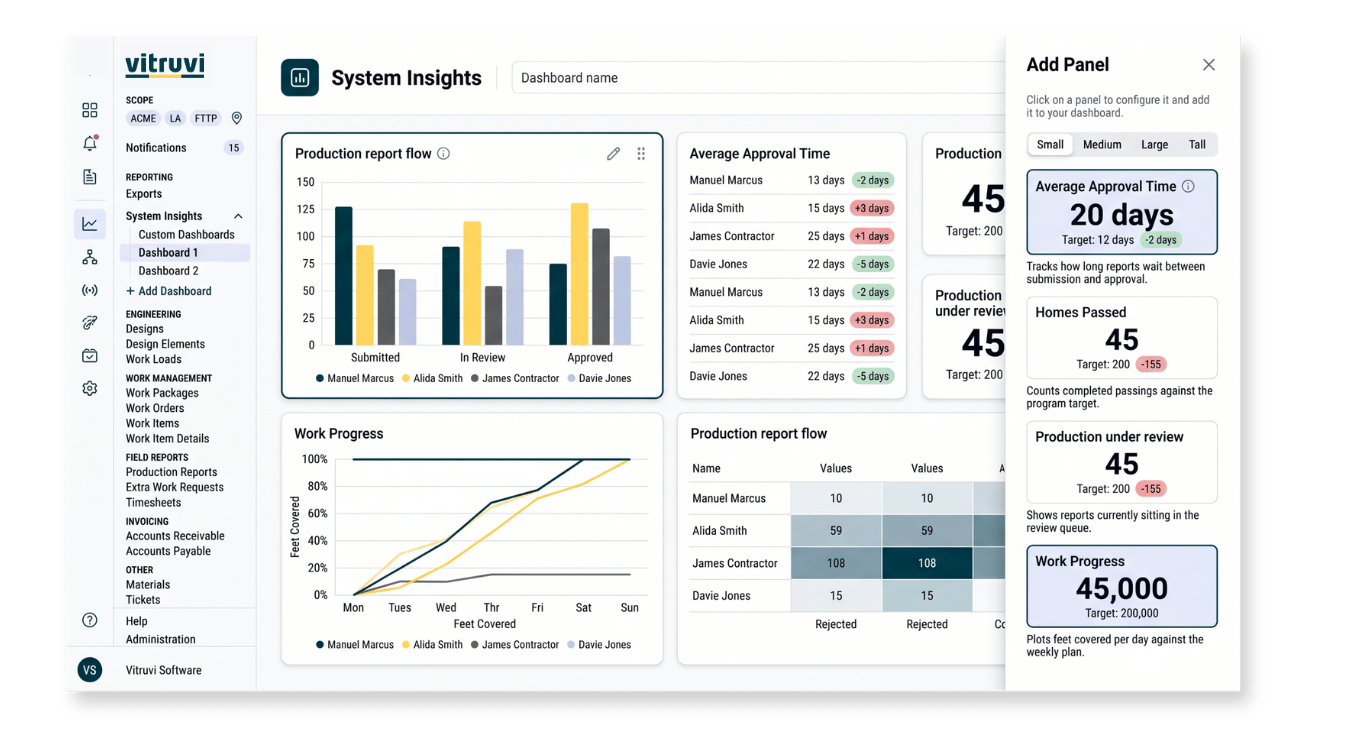Select the ACME scope chip

point(143,118)
